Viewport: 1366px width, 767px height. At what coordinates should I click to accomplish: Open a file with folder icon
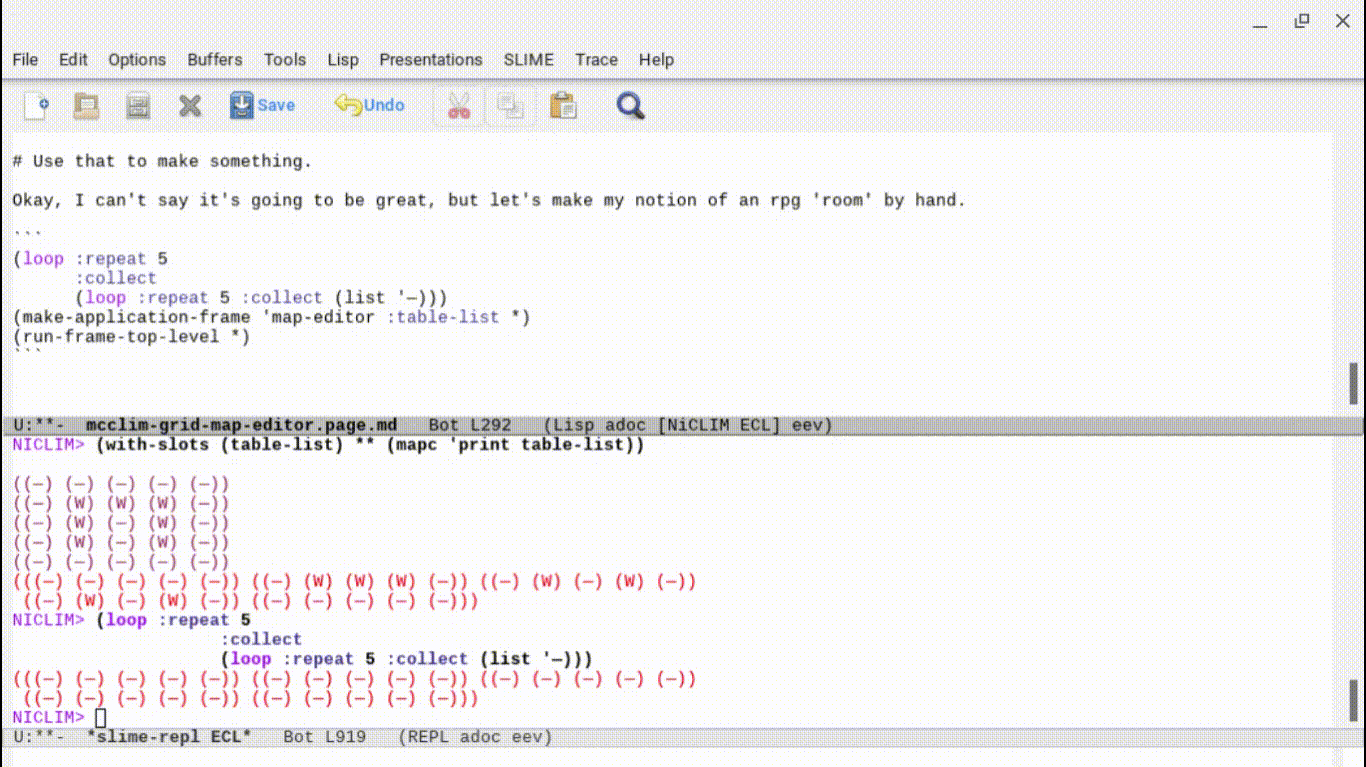pyautogui.click(x=87, y=105)
